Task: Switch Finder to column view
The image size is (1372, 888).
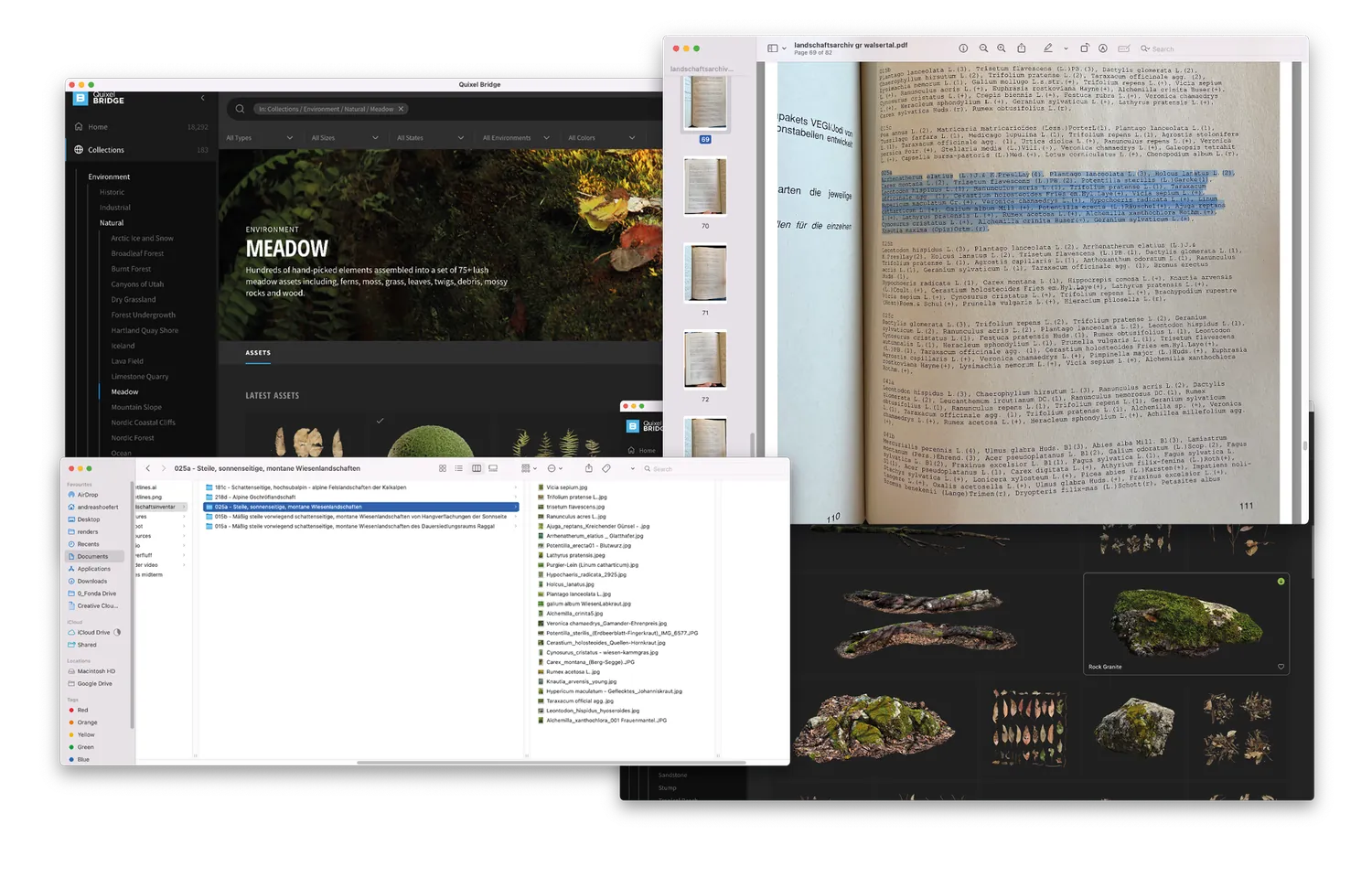Action: (x=477, y=468)
